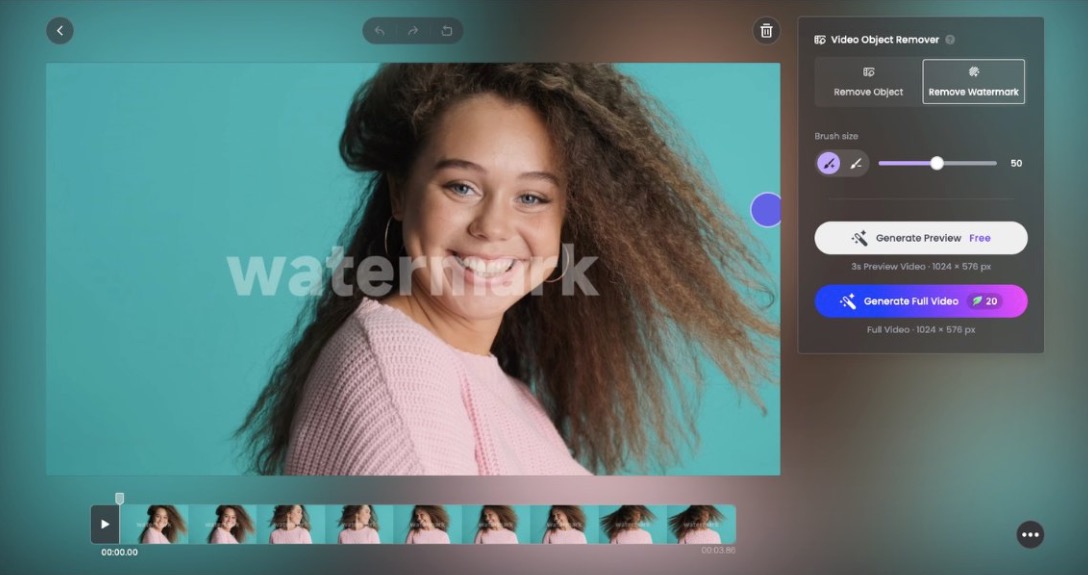Image resolution: width=1088 pixels, height=575 pixels.
Task: Select the eraser brush tool
Action: (x=856, y=163)
